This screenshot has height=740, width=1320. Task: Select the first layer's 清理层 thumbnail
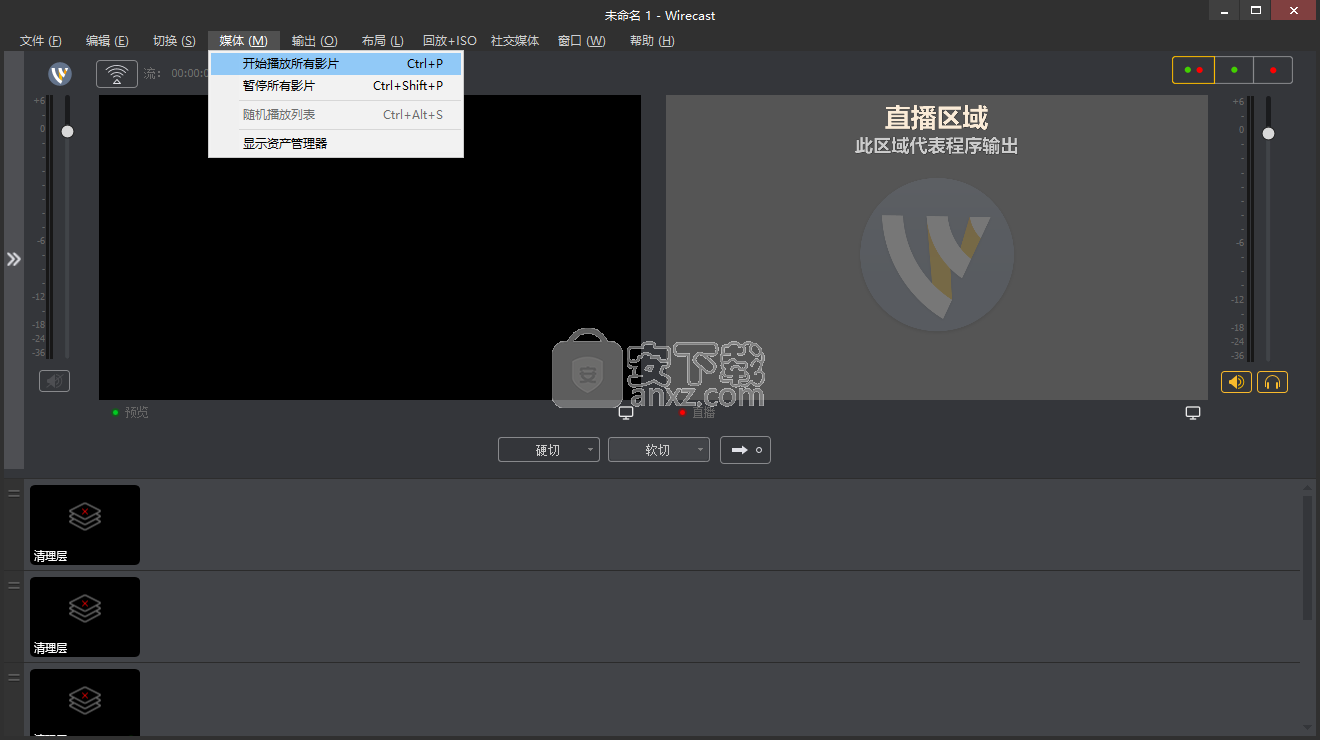[85, 525]
